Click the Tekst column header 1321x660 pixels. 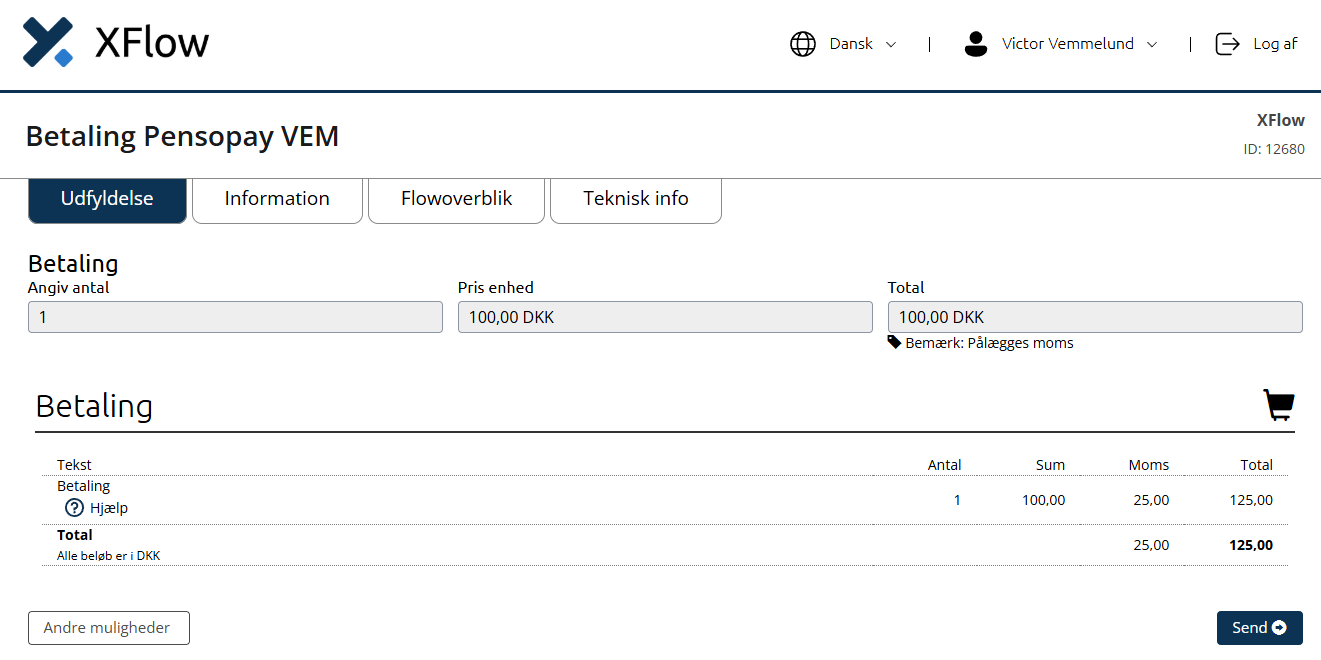(x=74, y=465)
